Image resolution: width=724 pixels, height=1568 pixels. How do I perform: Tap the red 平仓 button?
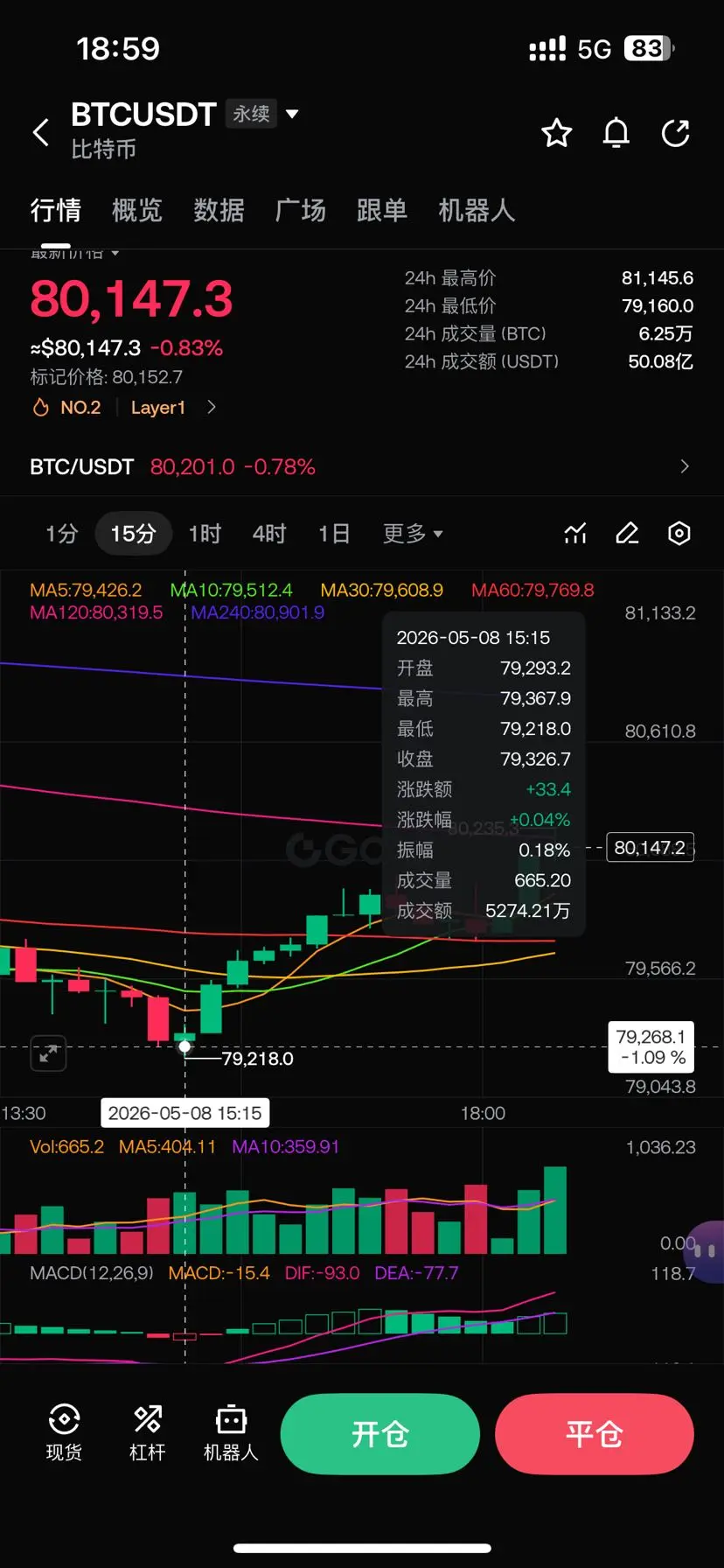595,1434
